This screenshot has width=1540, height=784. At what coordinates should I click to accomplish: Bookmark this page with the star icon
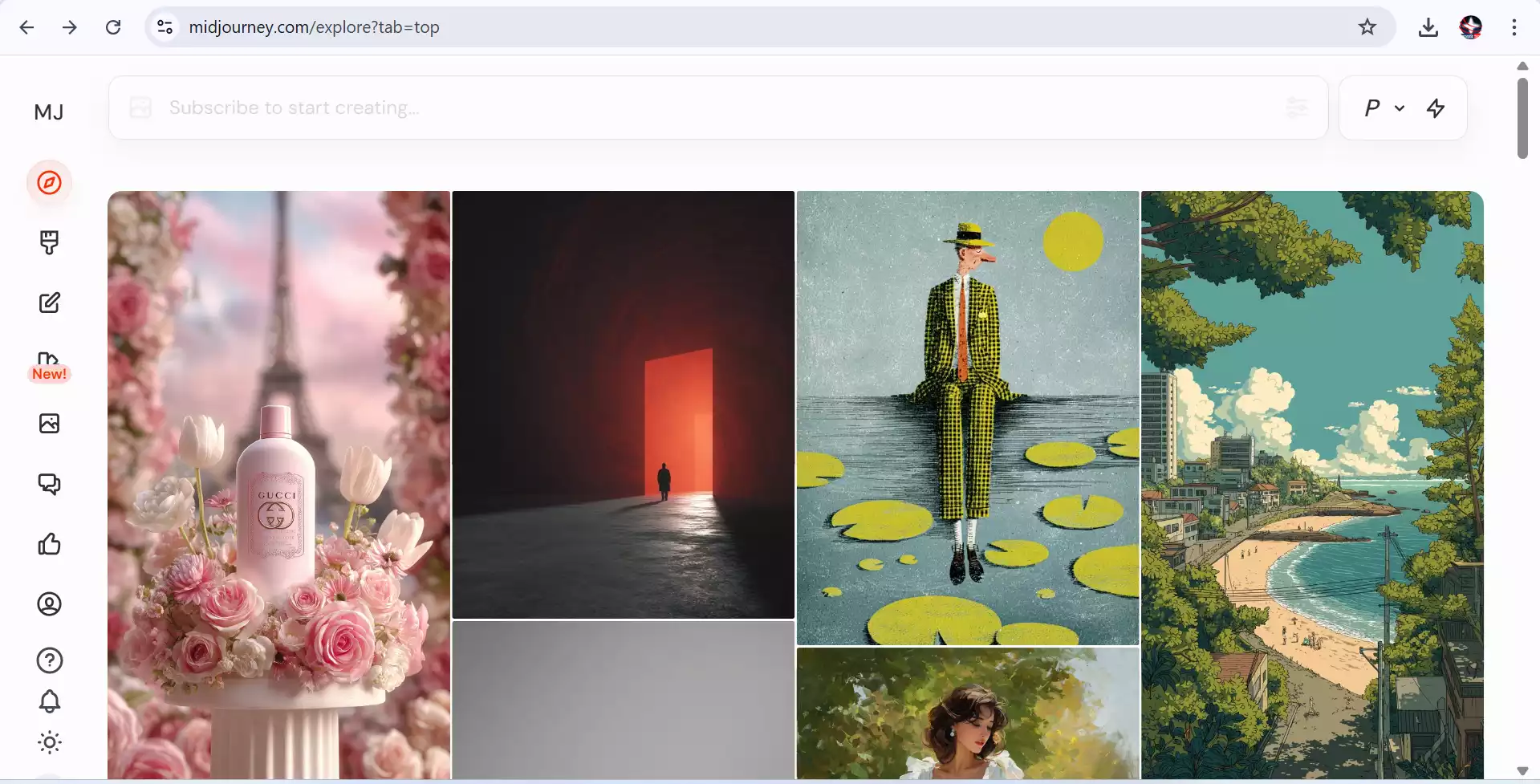point(1367,27)
